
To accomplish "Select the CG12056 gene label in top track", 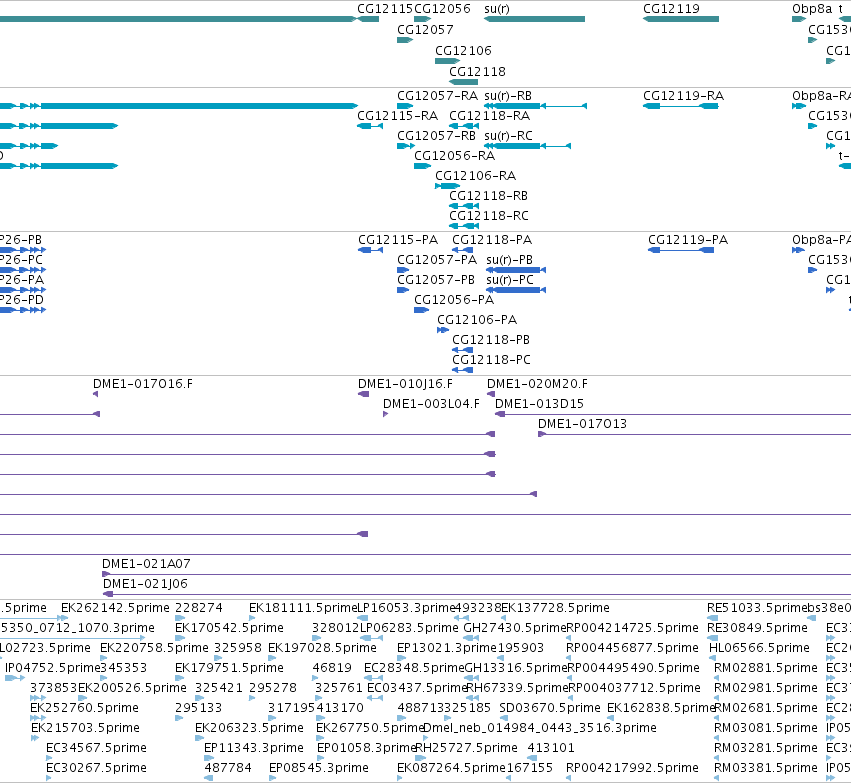I will pyautogui.click(x=442, y=9).
